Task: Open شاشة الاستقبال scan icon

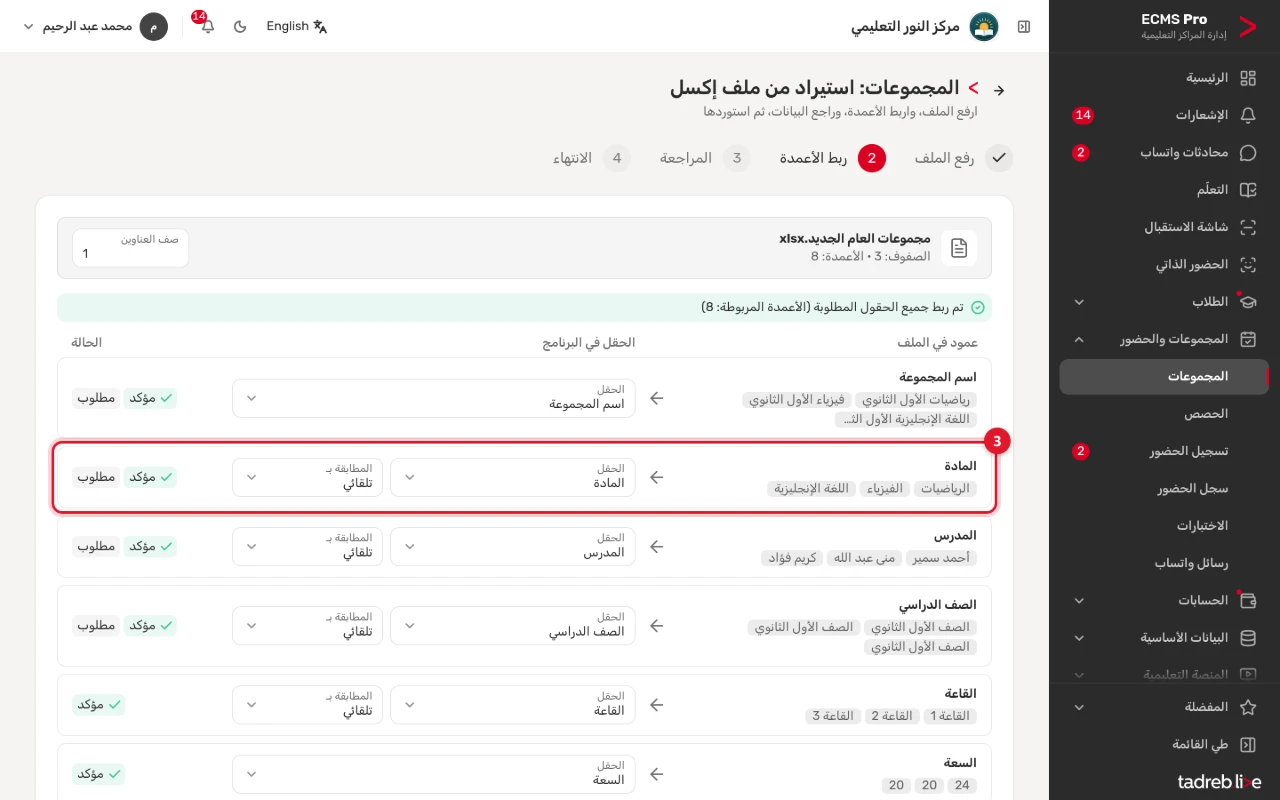Action: pyautogui.click(x=1248, y=227)
